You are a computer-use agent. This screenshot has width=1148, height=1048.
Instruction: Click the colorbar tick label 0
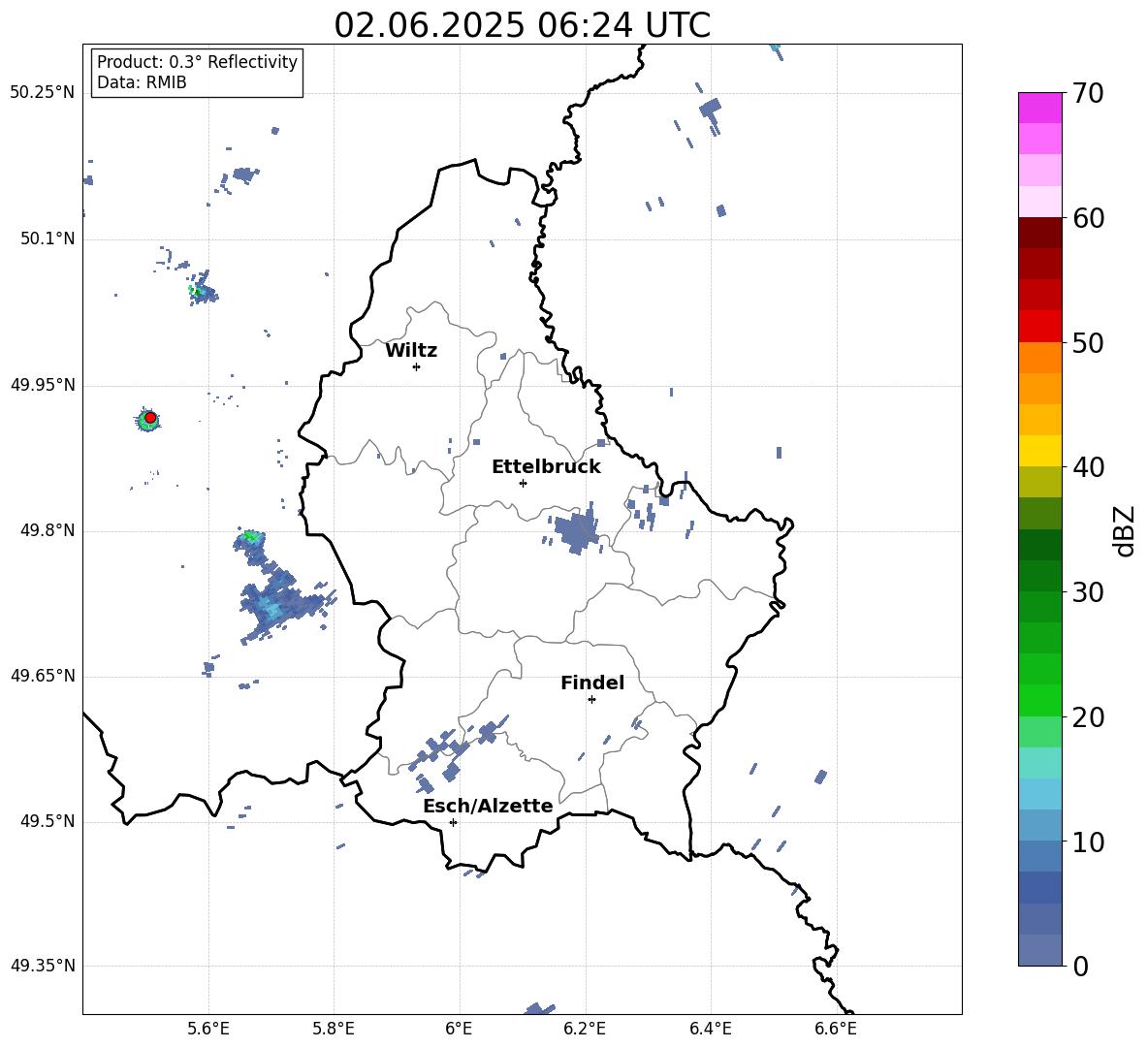tap(1080, 966)
